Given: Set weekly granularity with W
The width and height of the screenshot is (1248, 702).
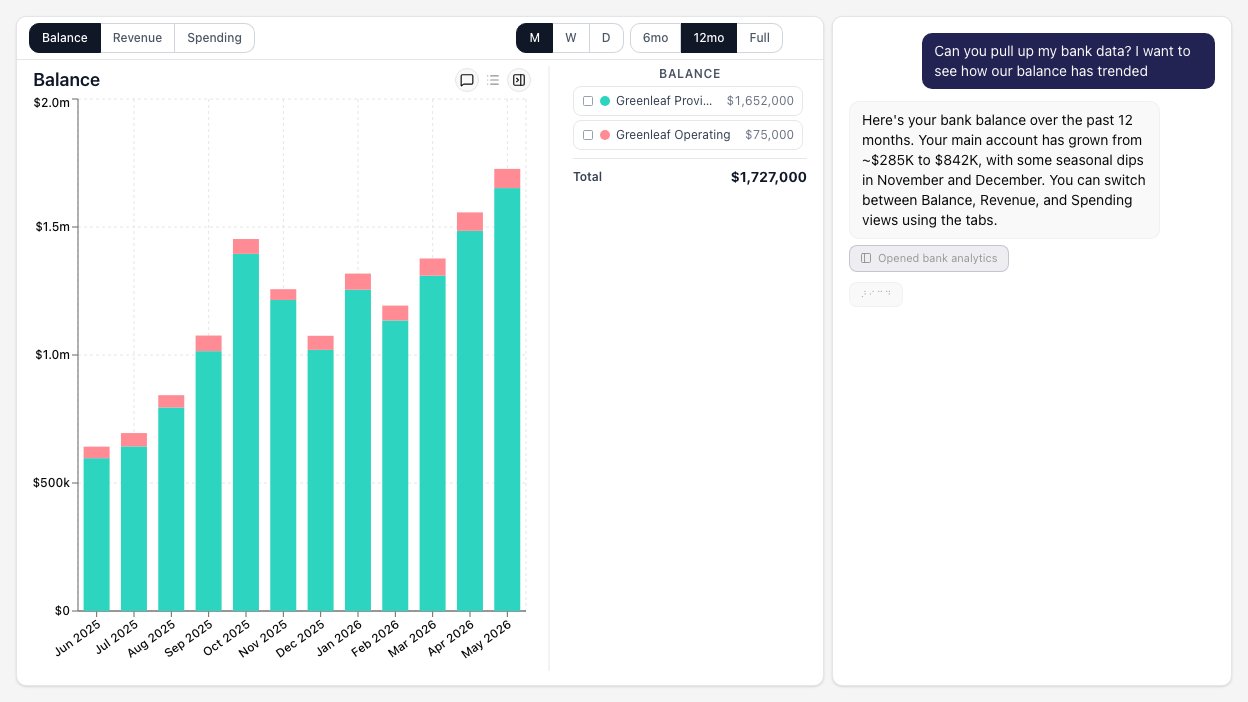Looking at the screenshot, I should 570,38.
